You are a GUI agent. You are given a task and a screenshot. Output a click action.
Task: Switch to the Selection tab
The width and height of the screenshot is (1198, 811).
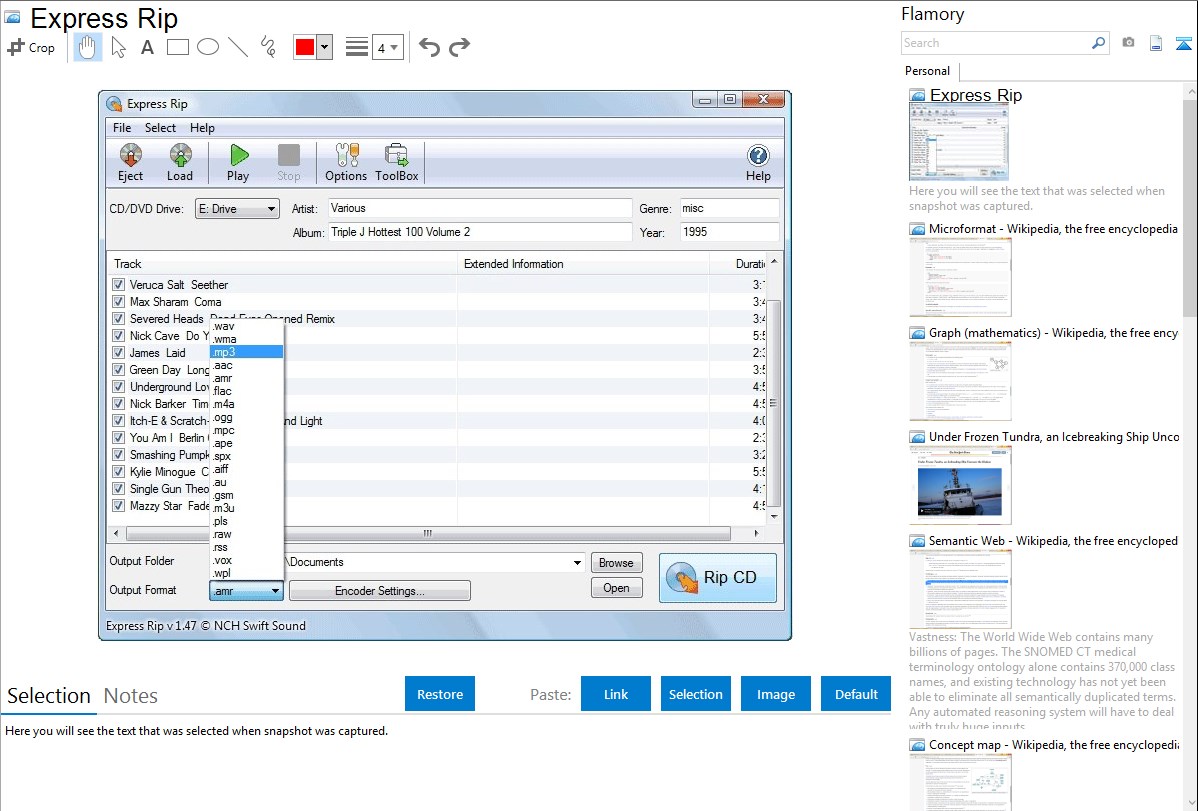(x=49, y=696)
